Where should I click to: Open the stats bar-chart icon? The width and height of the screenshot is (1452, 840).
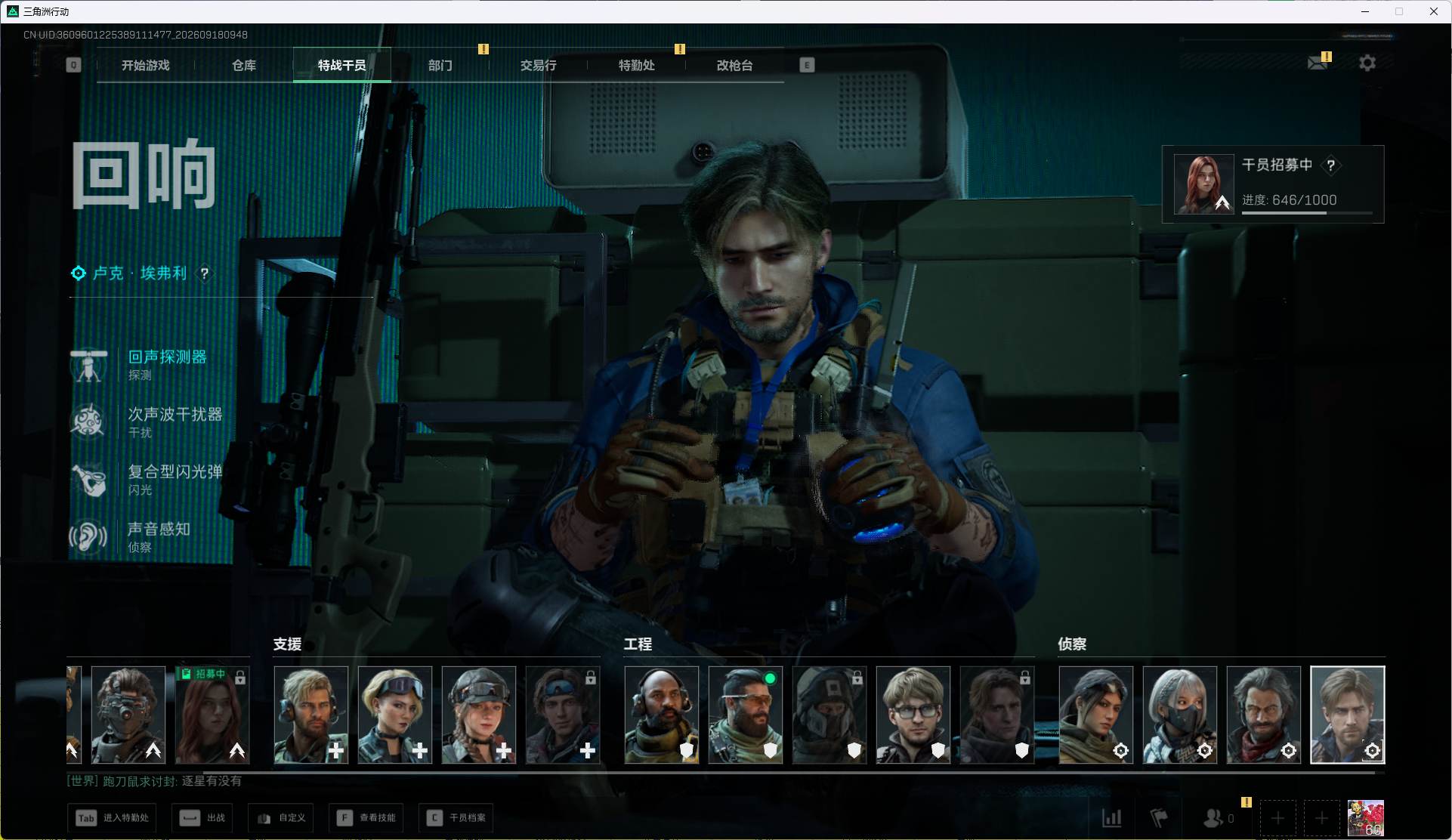1112,818
